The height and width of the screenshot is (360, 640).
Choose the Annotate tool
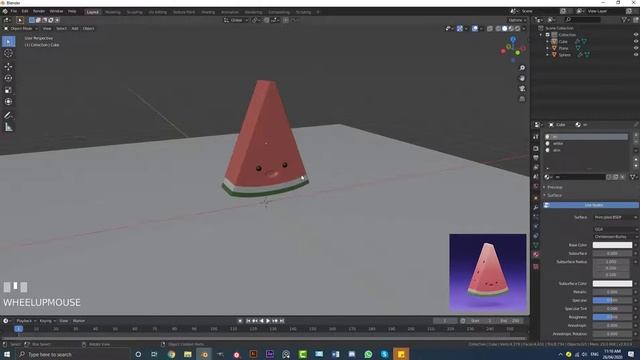pos(9,116)
